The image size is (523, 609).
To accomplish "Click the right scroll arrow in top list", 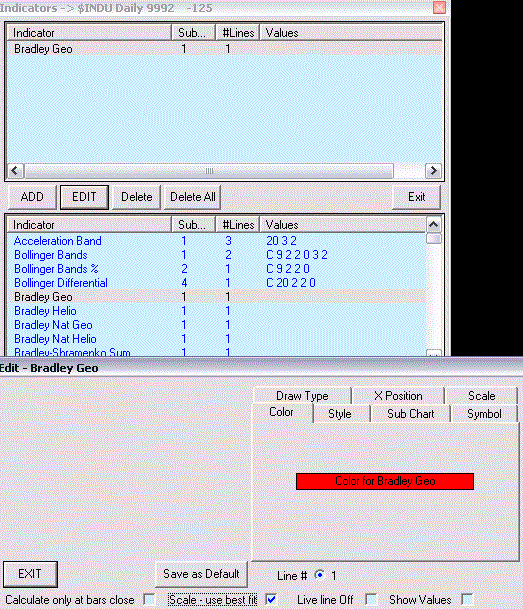I will (x=433, y=171).
